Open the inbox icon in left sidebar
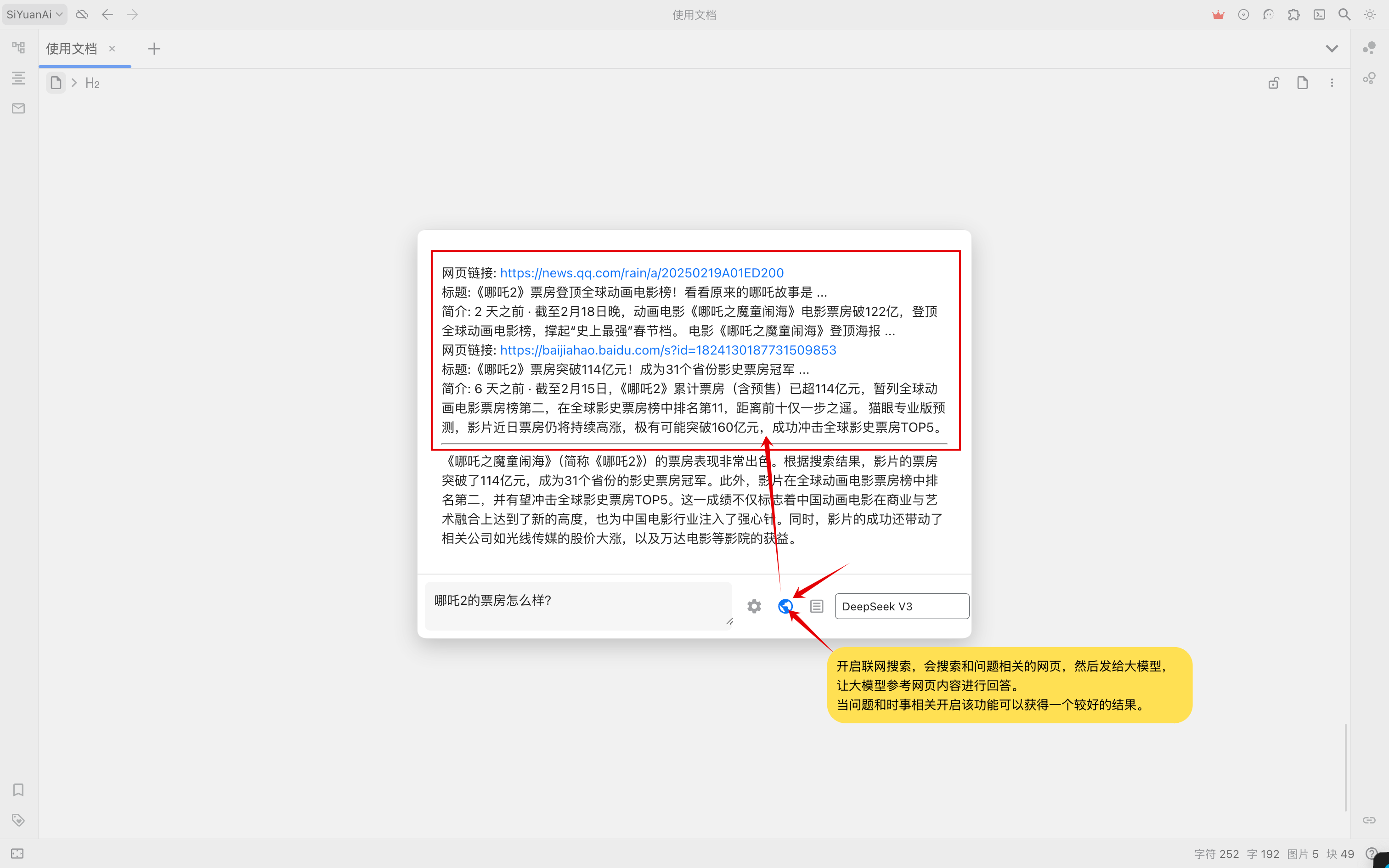 pos(18,108)
